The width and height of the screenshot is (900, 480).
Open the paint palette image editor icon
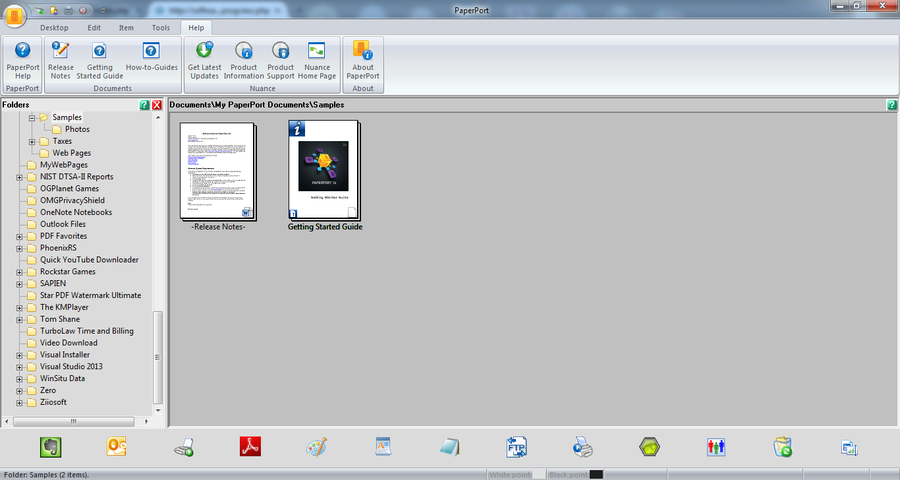[316, 447]
